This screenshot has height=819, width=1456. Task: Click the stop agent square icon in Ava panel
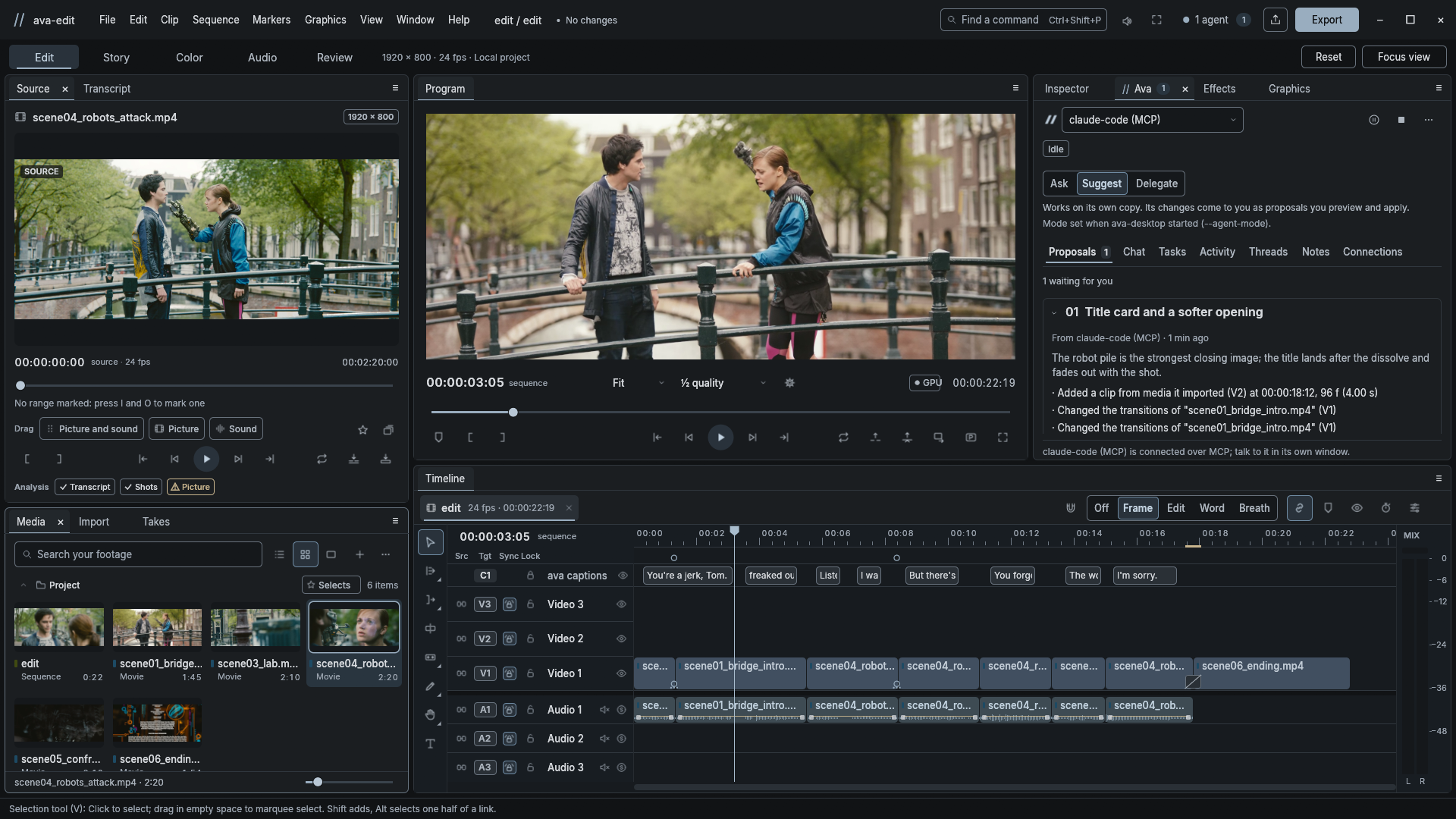[1401, 120]
